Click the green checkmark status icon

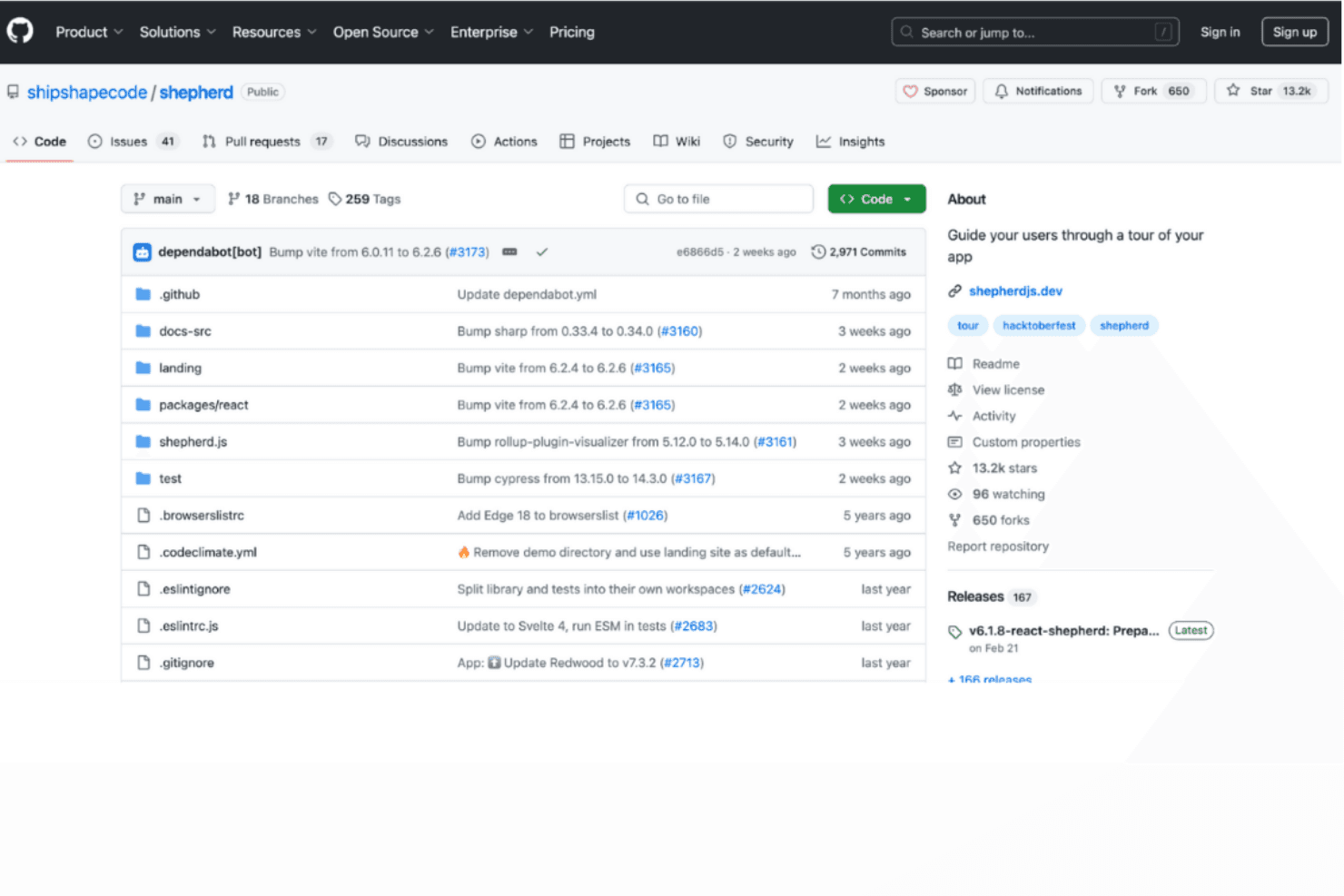click(542, 252)
